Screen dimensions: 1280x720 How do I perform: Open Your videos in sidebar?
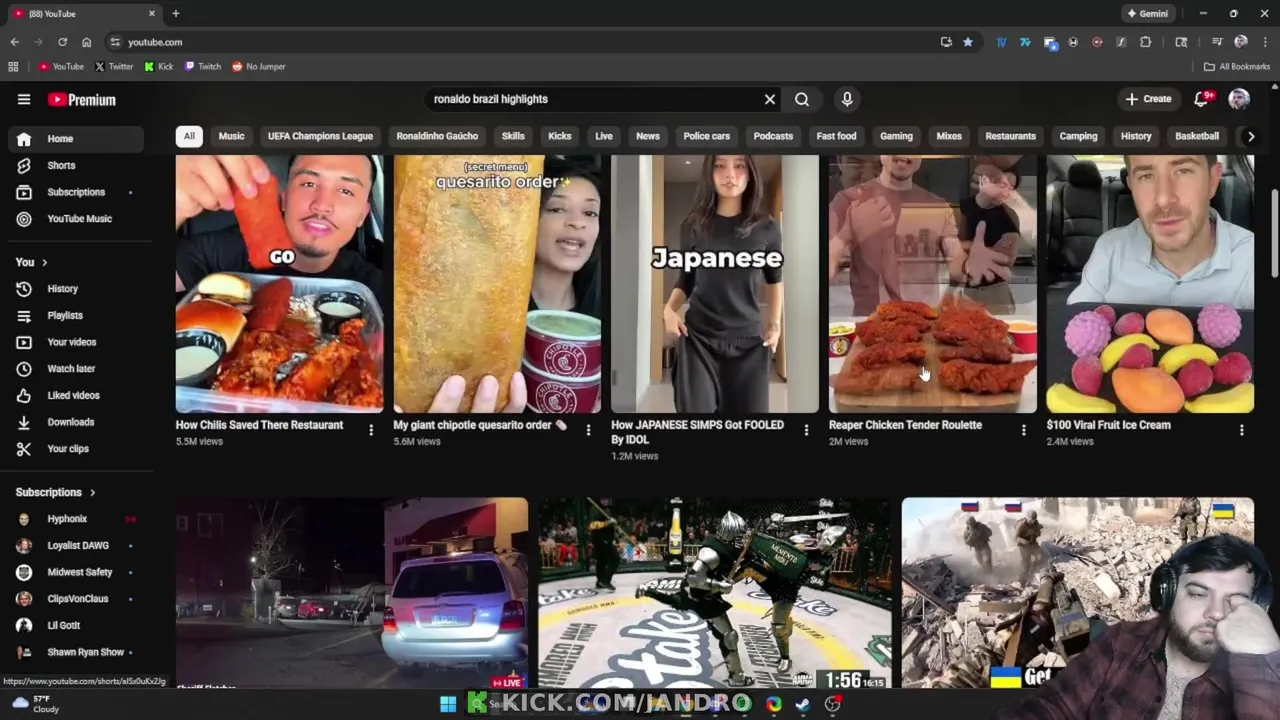[76, 342]
